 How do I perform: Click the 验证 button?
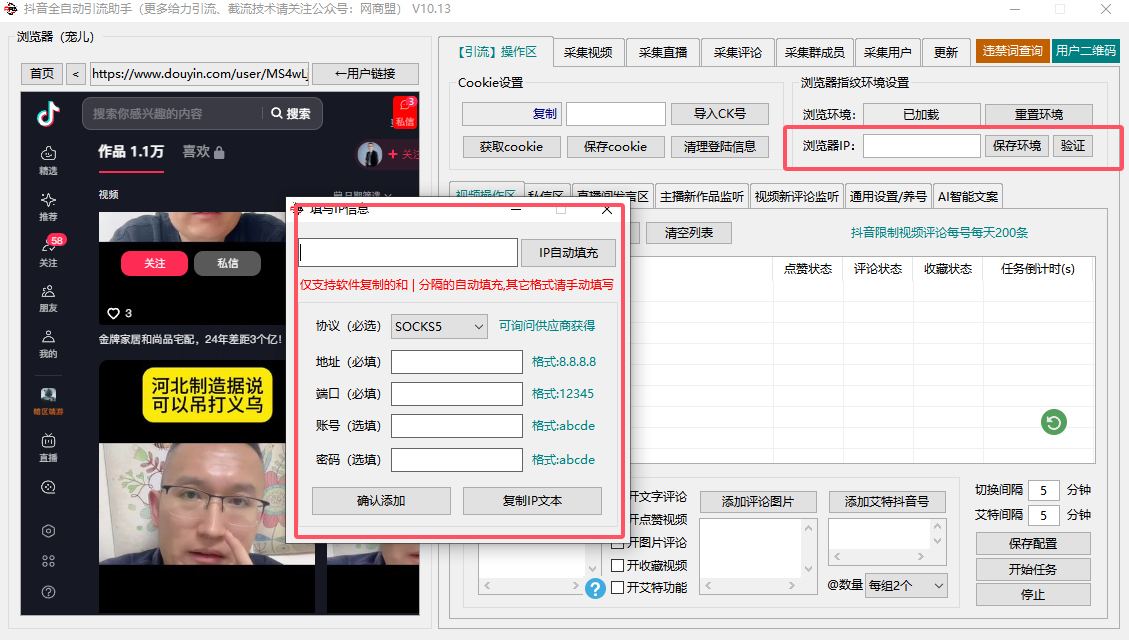1073,146
